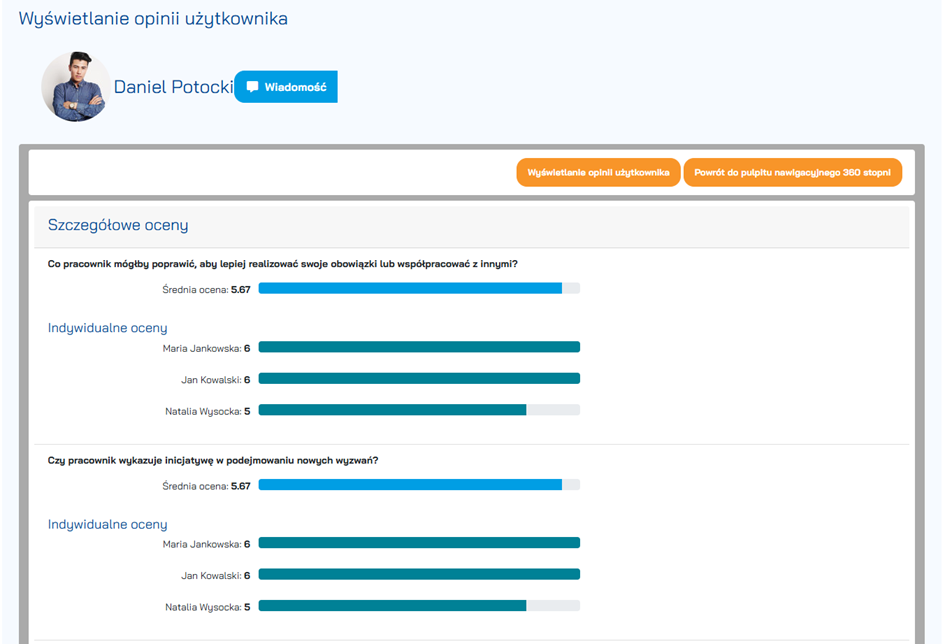Click Indywidualne oceny heading under the initiative question
This screenshot has width=945, height=644.
pyautogui.click(x=108, y=524)
